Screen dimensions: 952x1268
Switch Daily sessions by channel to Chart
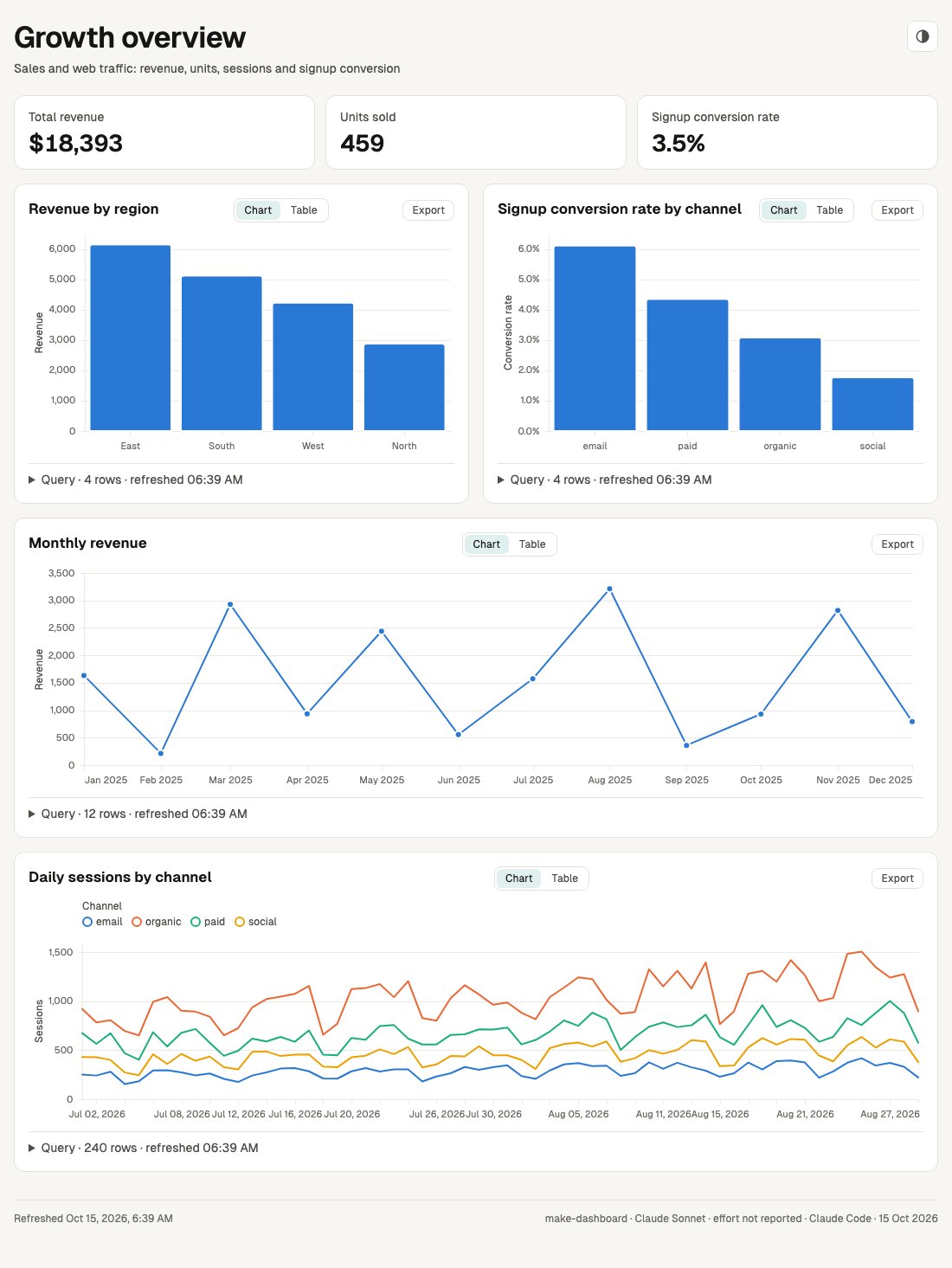[x=518, y=879]
